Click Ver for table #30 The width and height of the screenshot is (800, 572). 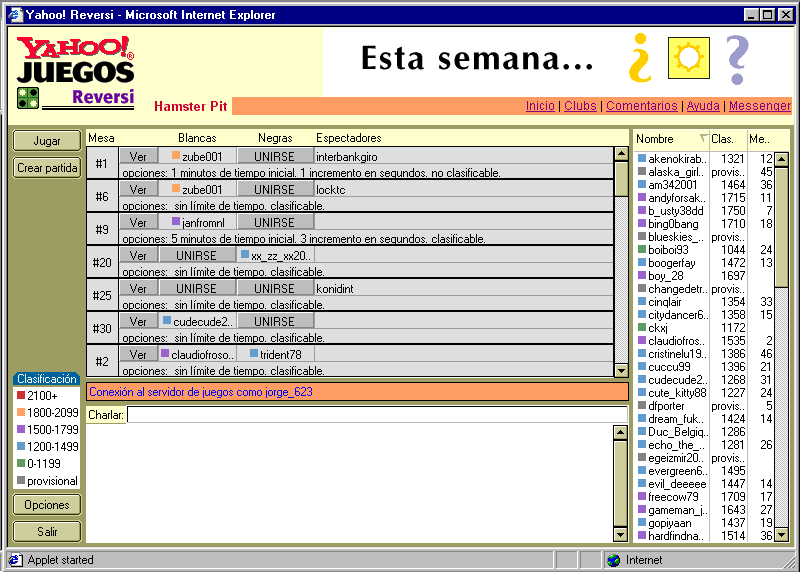pyautogui.click(x=138, y=321)
